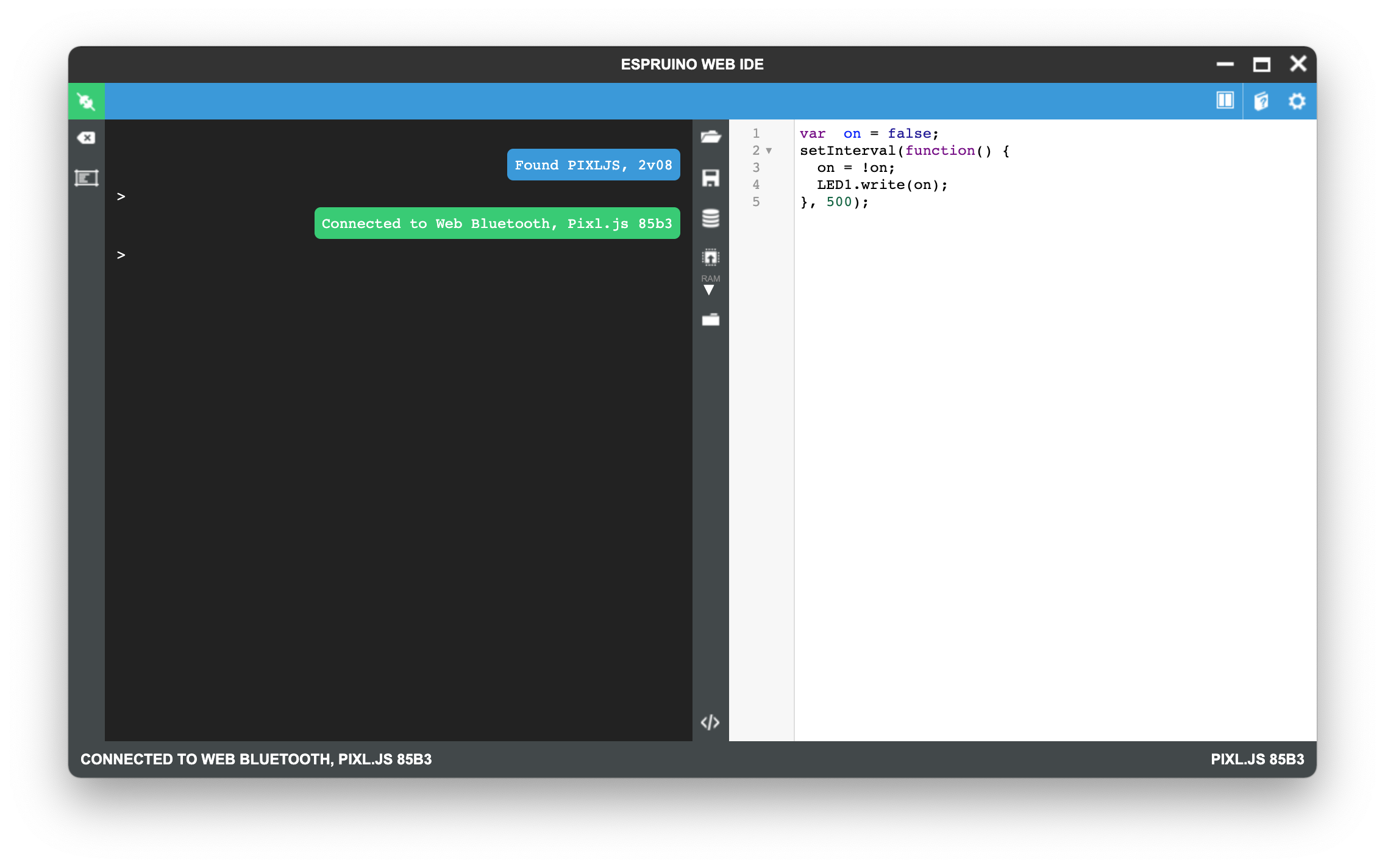The image size is (1385, 868).
Task: Toggle the webcam view icon in left sidebar
Action: pos(86,178)
